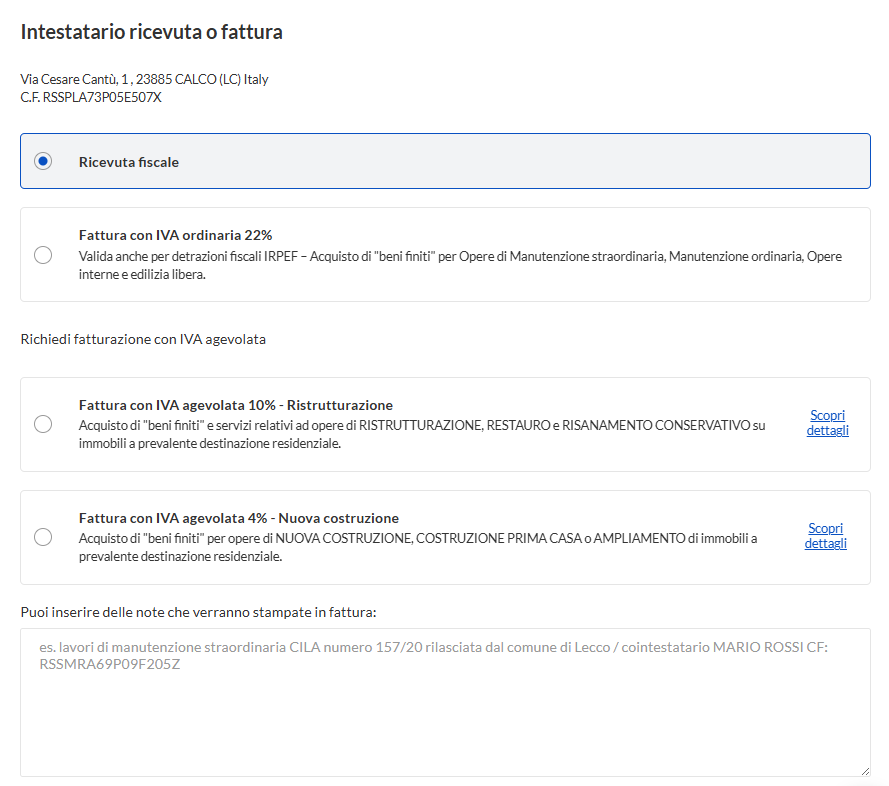Click the NUOVA COSTRUZIONE, PRIMA CASA description paragraph
Screen dimensions: 889x786
pyautogui.click(x=417, y=547)
